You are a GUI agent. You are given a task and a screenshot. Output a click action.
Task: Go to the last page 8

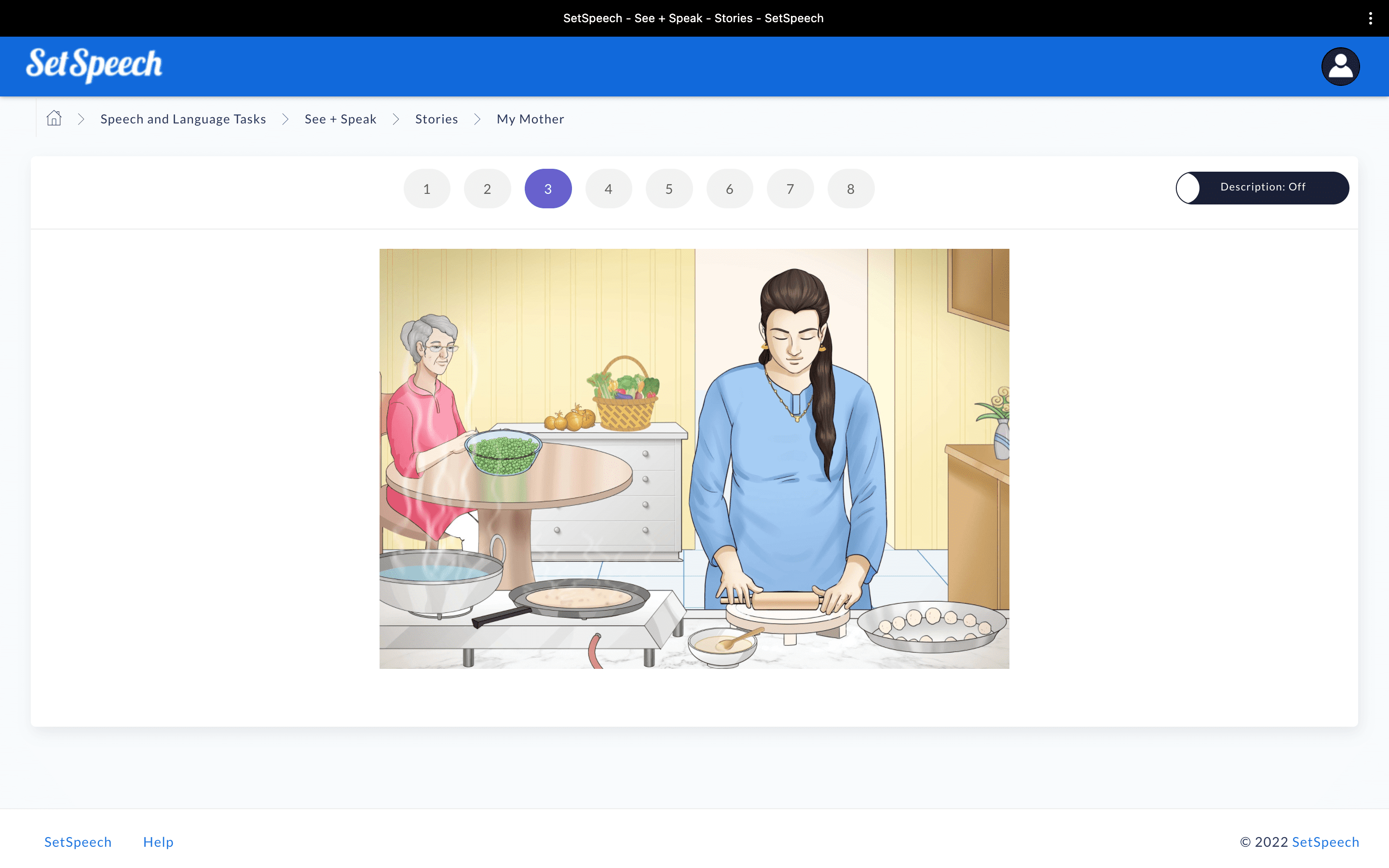(851, 189)
